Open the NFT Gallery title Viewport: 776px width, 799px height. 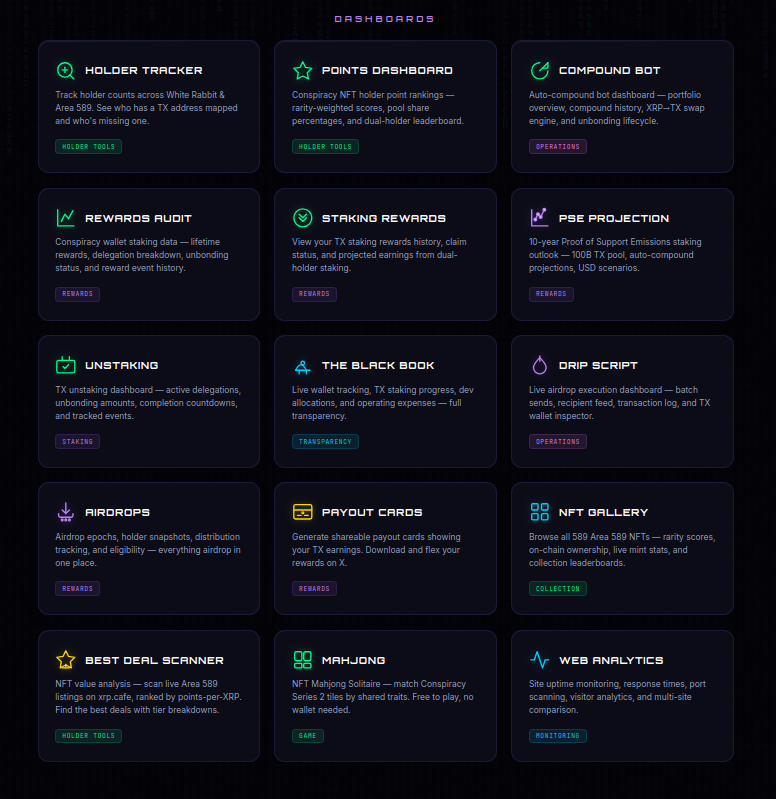pos(603,512)
